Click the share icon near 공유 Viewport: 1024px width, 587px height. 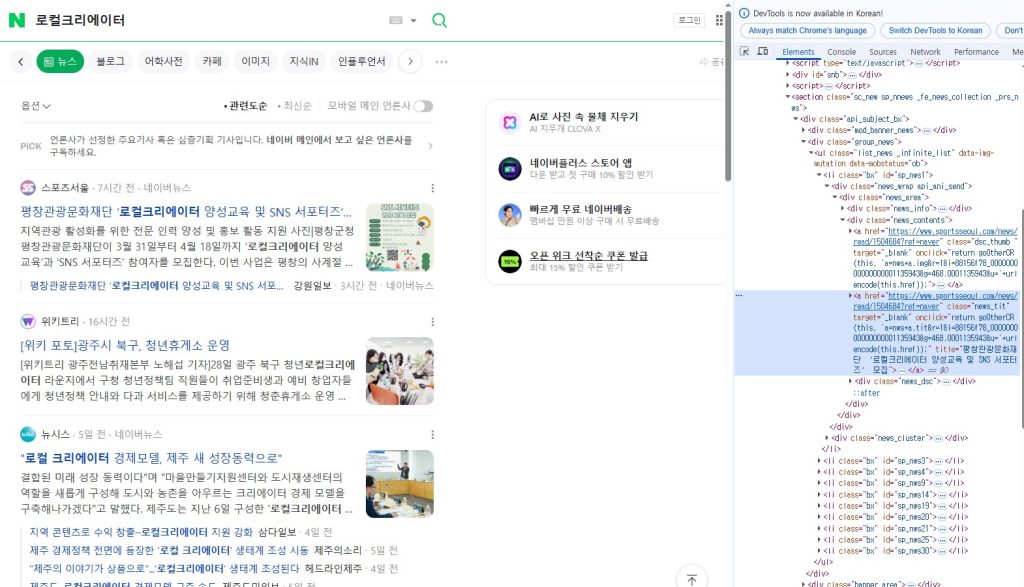tap(703, 61)
